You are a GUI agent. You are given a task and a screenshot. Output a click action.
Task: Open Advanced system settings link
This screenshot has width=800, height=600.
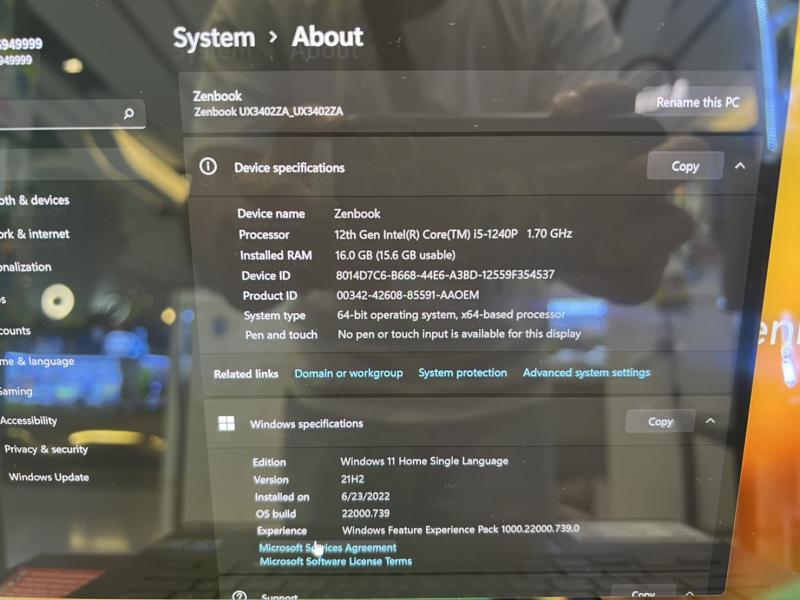click(586, 372)
